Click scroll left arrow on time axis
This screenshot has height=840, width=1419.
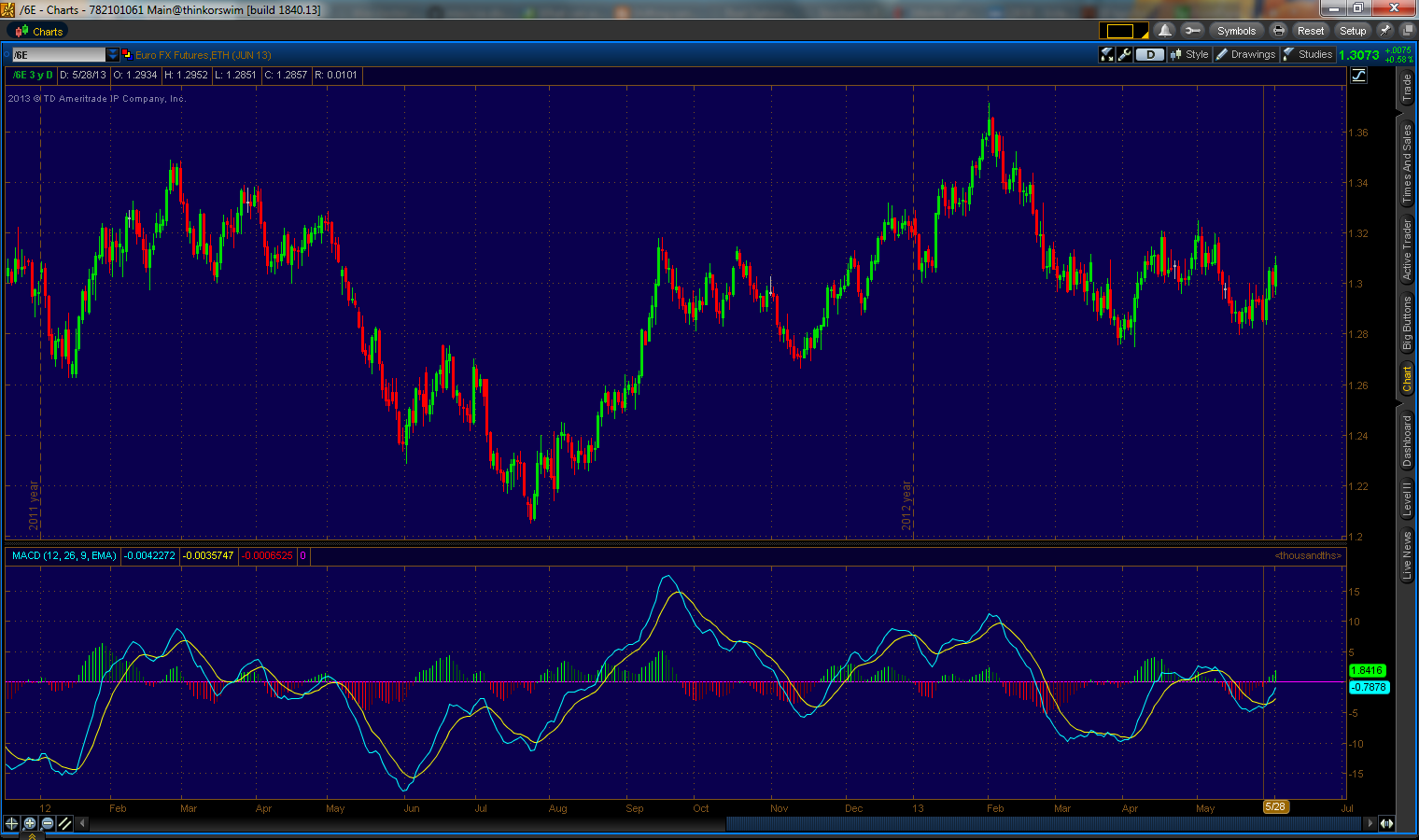(82, 823)
